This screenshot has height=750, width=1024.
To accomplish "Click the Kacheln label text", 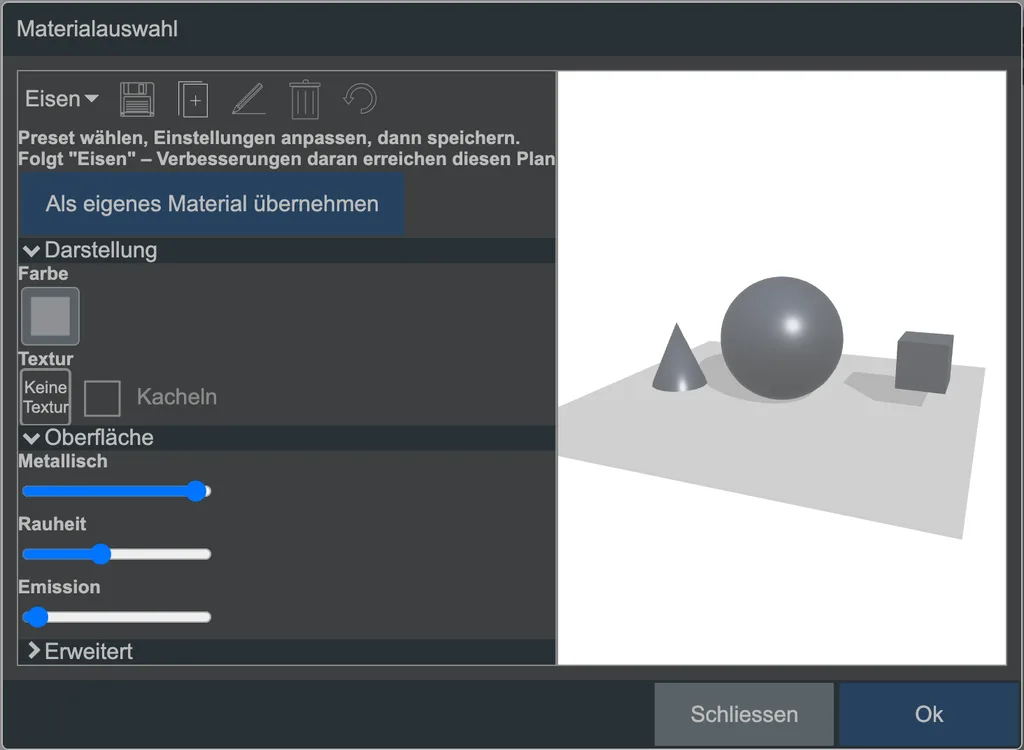I will click(x=177, y=397).
